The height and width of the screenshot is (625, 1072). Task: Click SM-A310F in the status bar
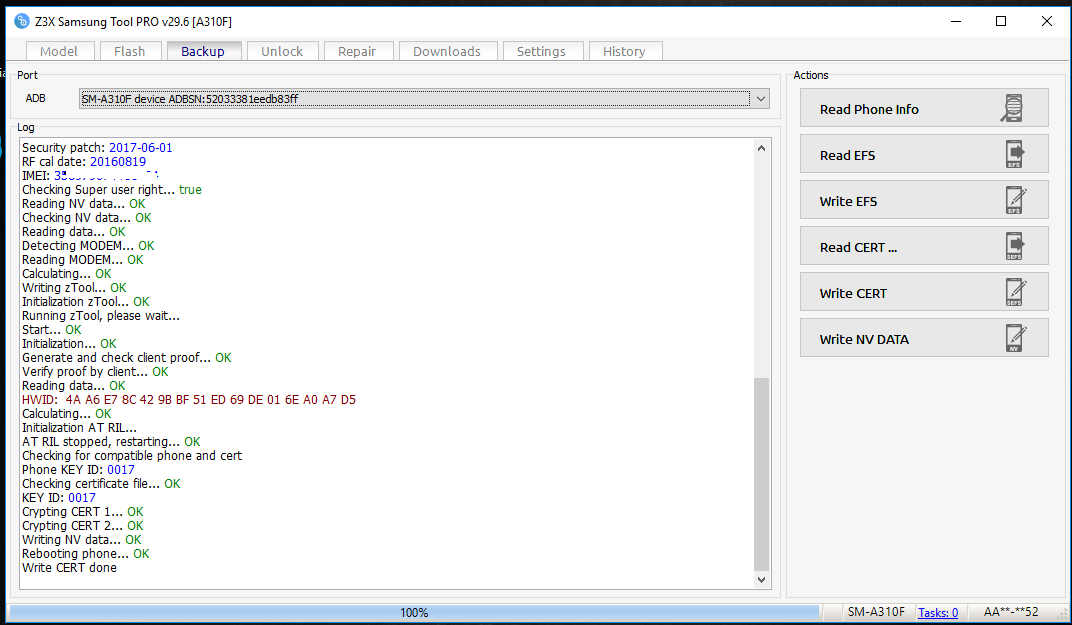coord(876,612)
